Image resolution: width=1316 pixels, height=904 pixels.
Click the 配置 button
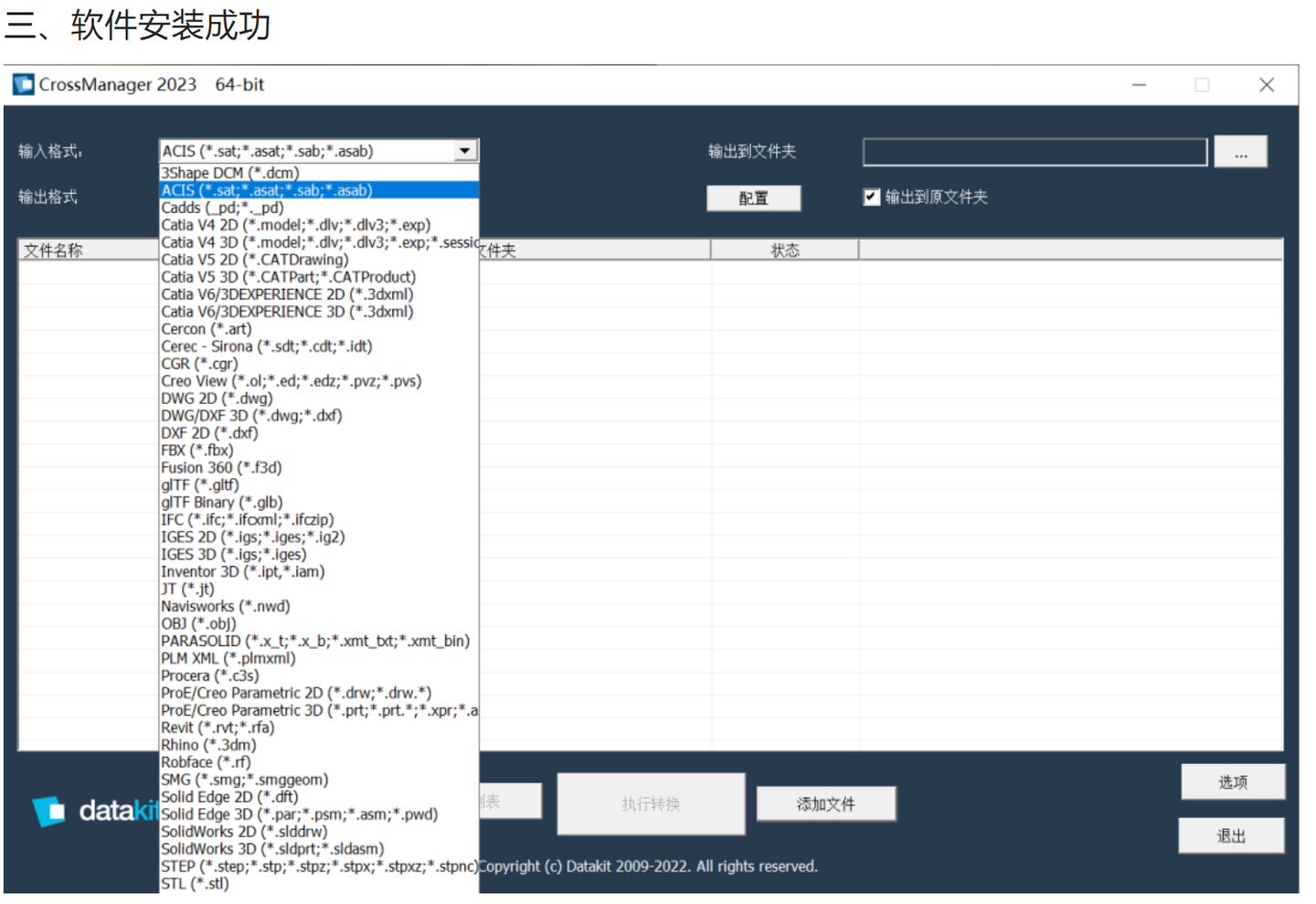point(753,197)
